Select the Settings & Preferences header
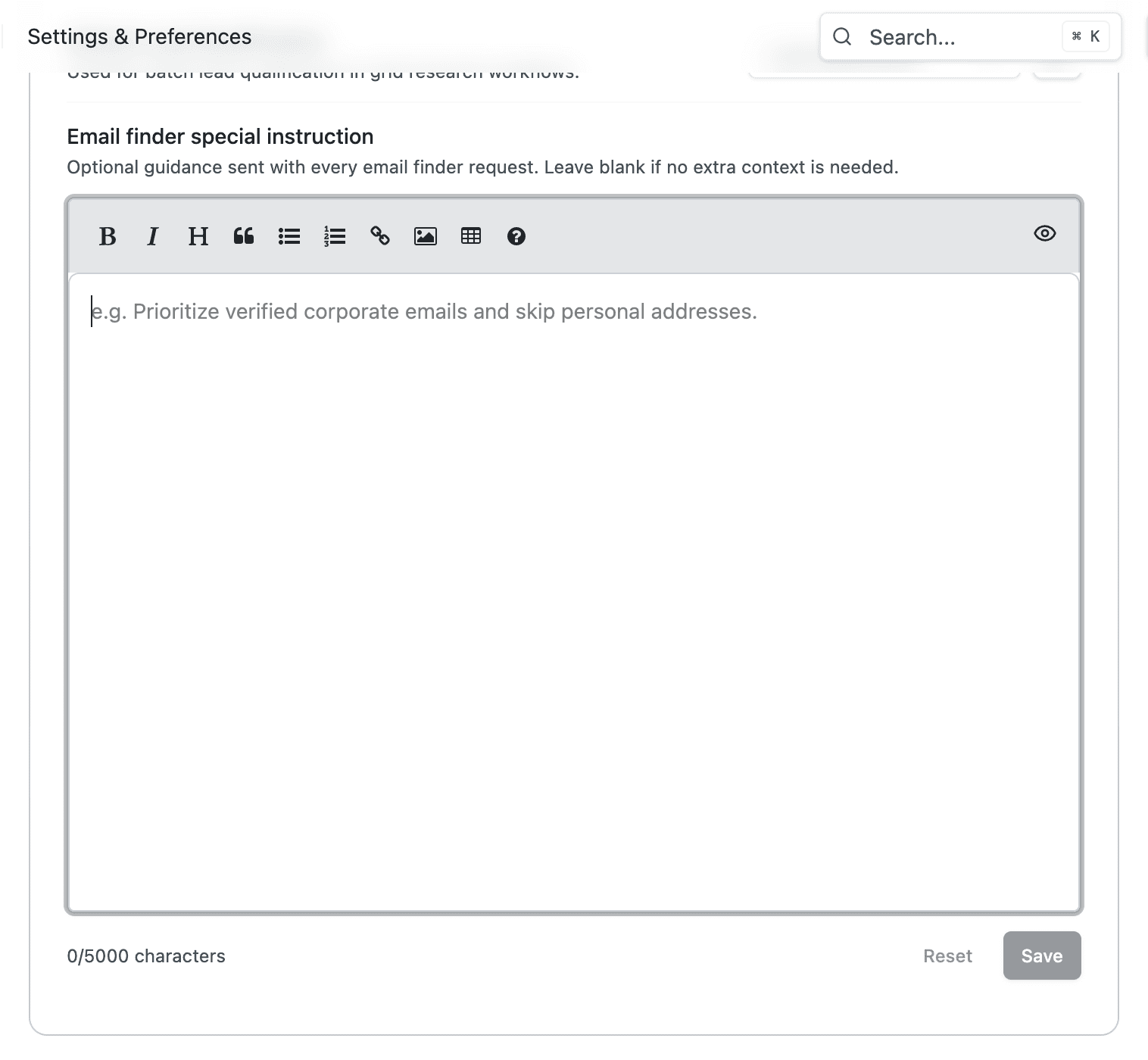This screenshot has width=1148, height=1060. 139,36
